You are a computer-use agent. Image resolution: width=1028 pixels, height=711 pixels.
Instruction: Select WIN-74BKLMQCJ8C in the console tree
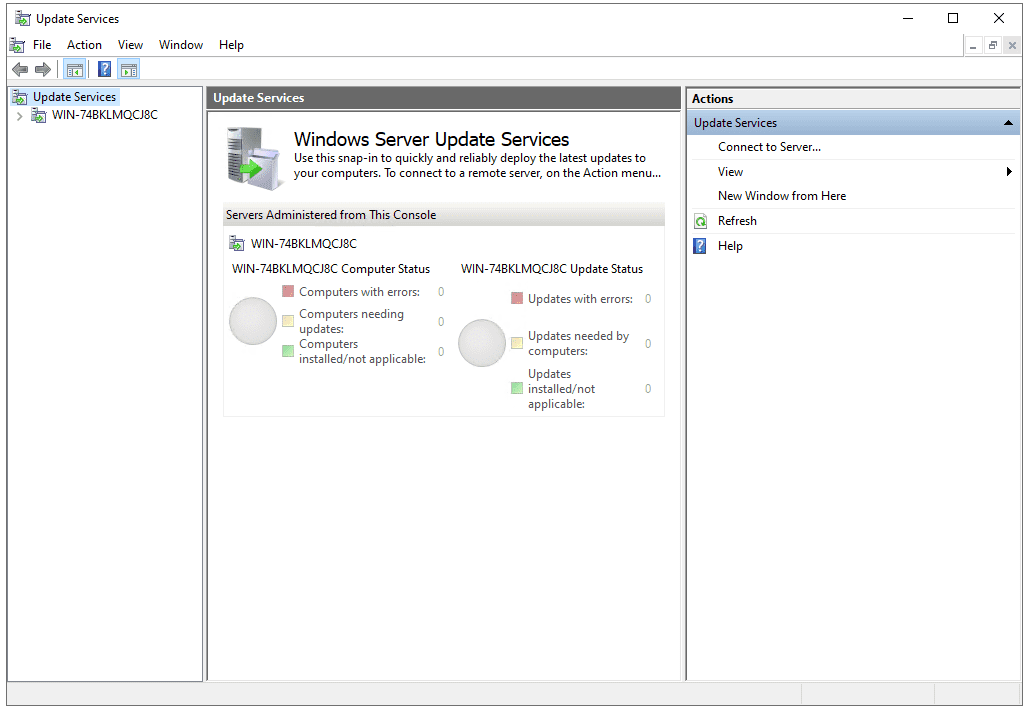pos(105,115)
